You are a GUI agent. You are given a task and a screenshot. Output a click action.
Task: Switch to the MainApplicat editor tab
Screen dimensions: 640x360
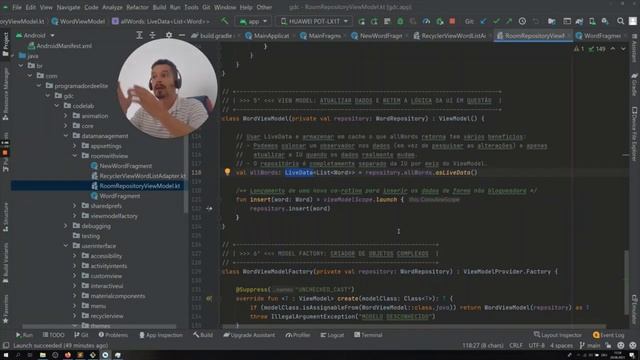(x=267, y=36)
